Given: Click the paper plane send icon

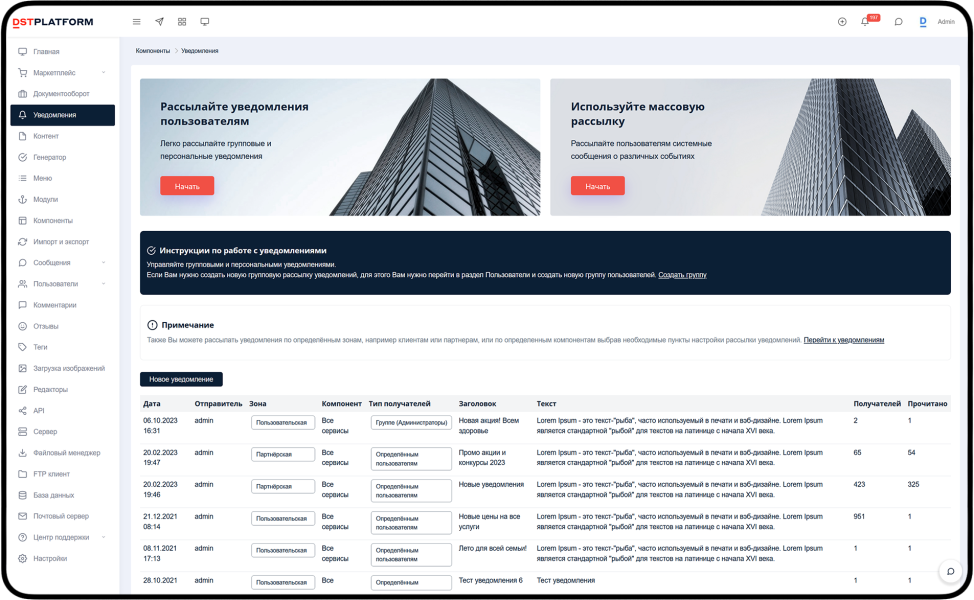Looking at the screenshot, I should [159, 21].
